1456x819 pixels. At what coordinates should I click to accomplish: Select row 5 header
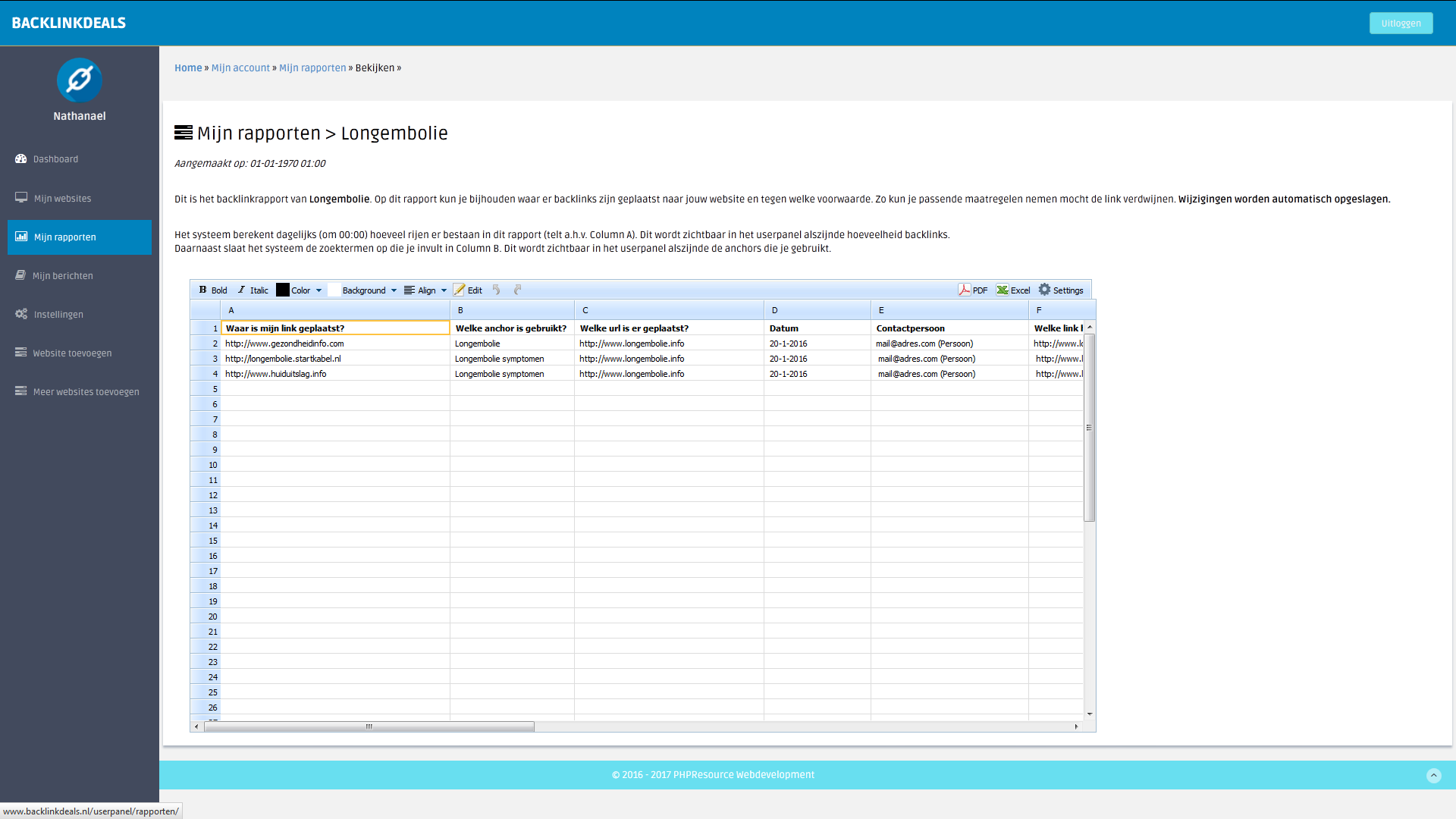(x=206, y=388)
